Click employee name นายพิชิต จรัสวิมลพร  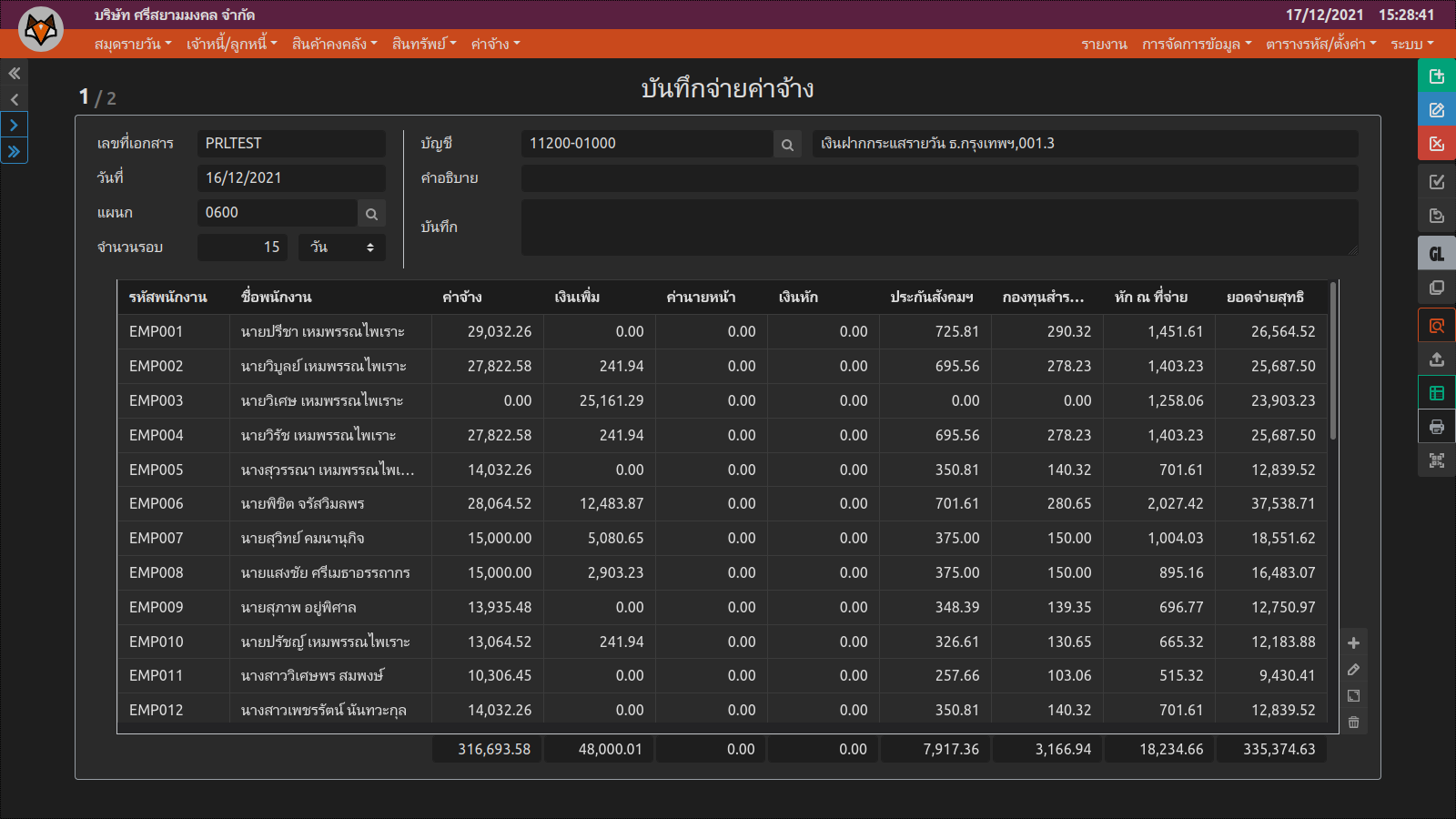(x=302, y=504)
